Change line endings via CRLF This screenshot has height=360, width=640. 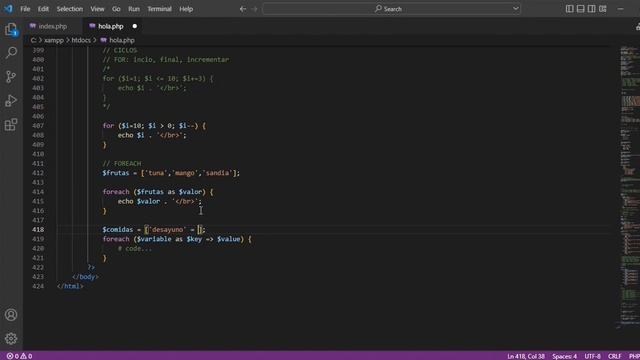(x=615, y=356)
